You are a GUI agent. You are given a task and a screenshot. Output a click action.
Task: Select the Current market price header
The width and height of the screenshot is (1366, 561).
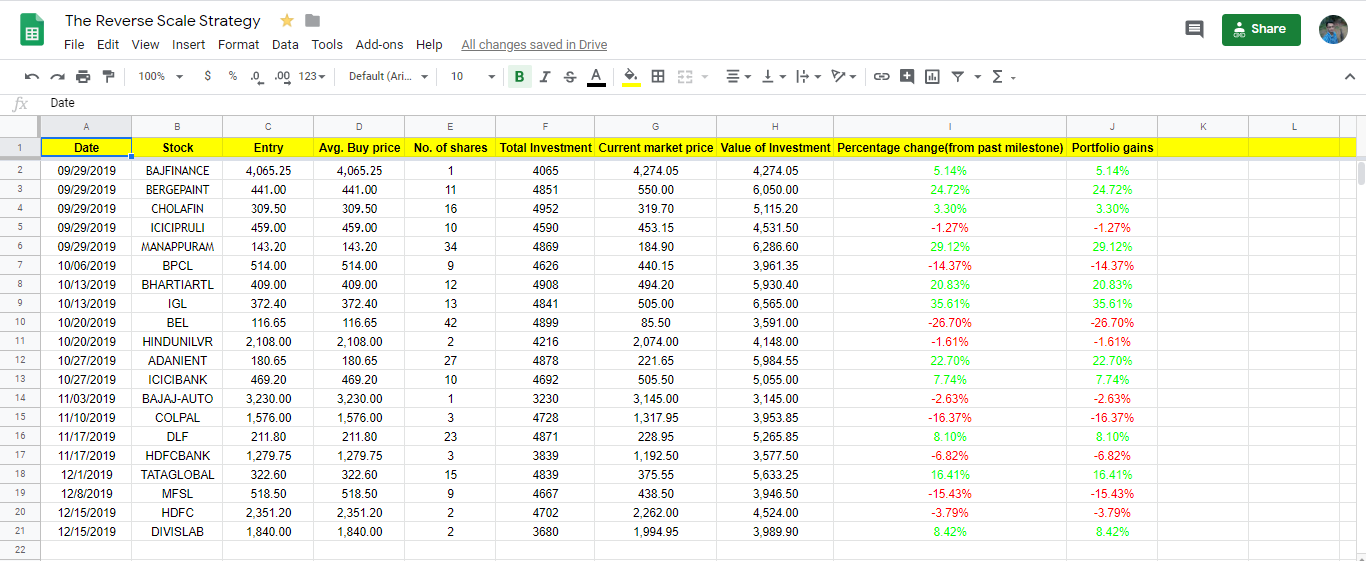(656, 148)
